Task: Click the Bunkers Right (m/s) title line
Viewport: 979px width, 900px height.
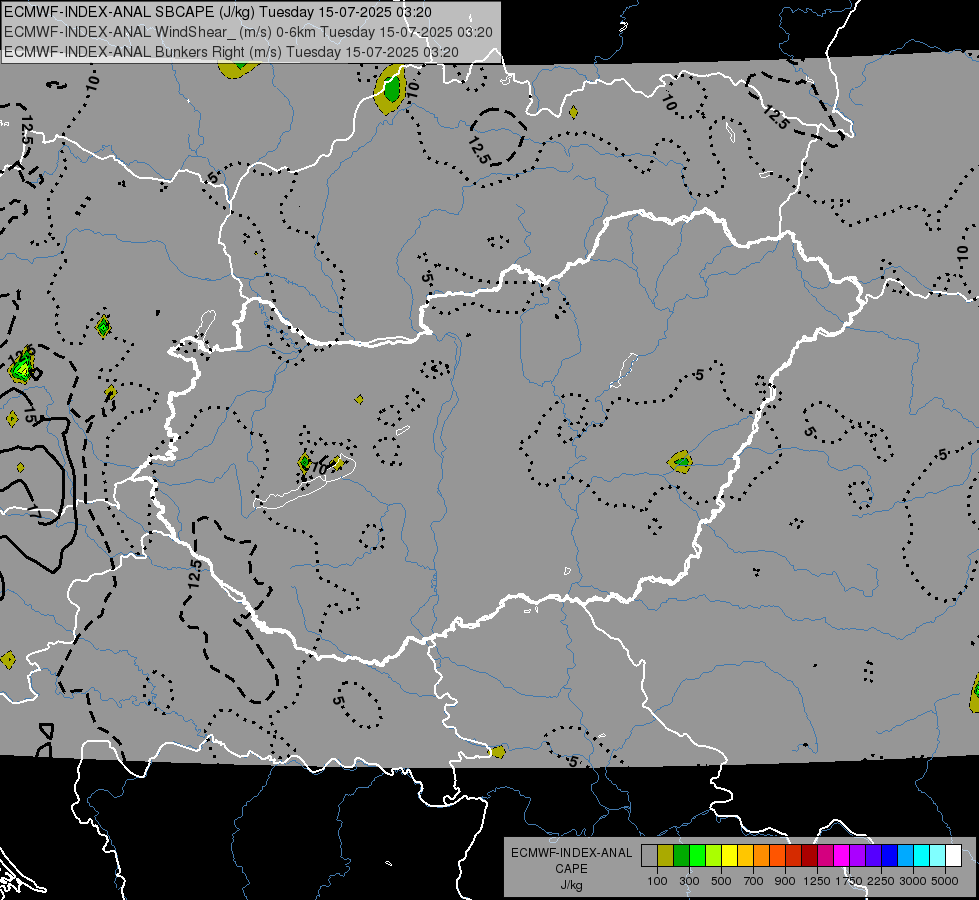Action: pyautogui.click(x=232, y=52)
